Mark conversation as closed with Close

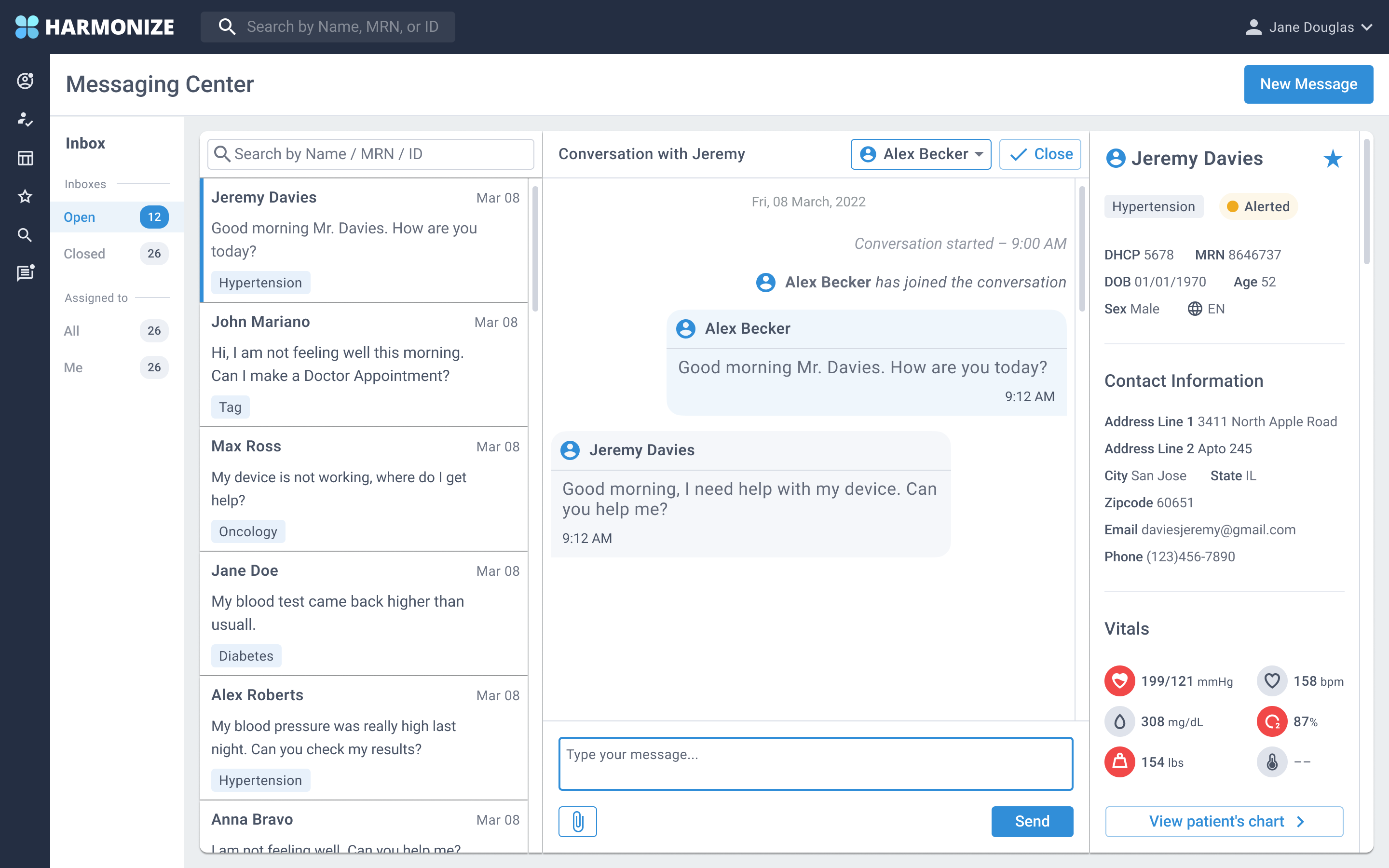click(1039, 154)
